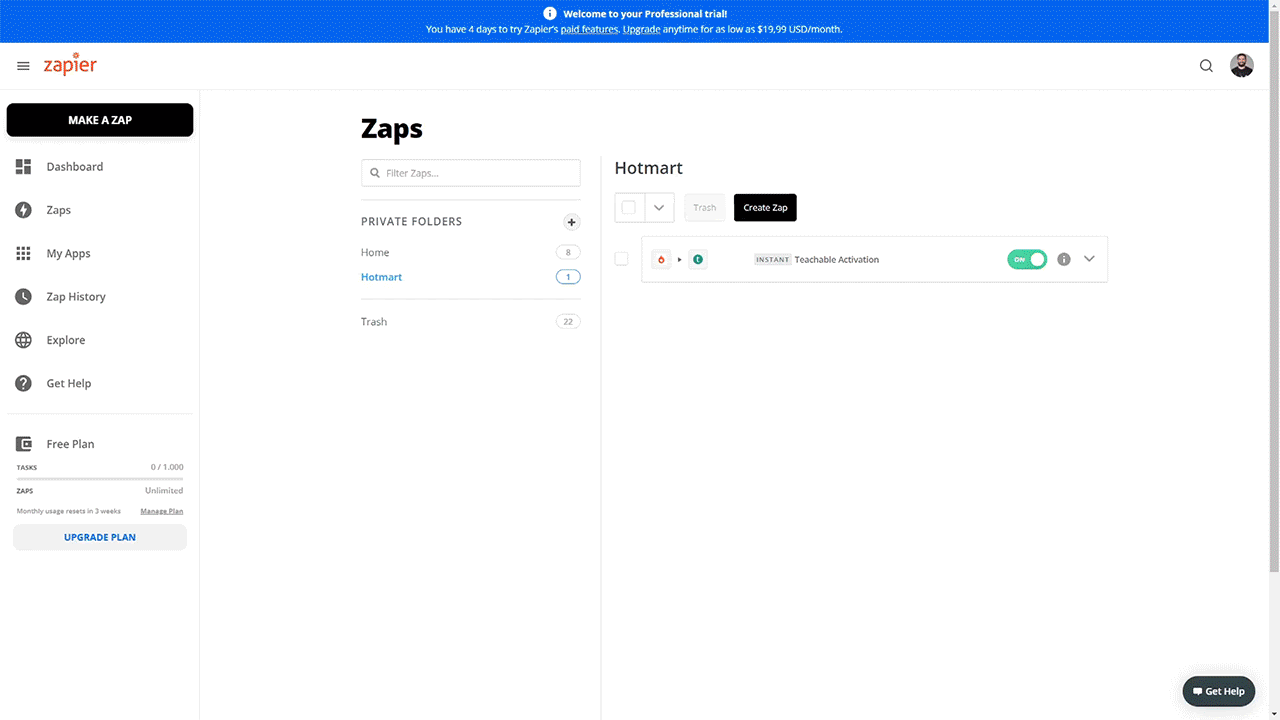Click the Hotmart folder count 1
This screenshot has width=1280, height=720.
[568, 277]
